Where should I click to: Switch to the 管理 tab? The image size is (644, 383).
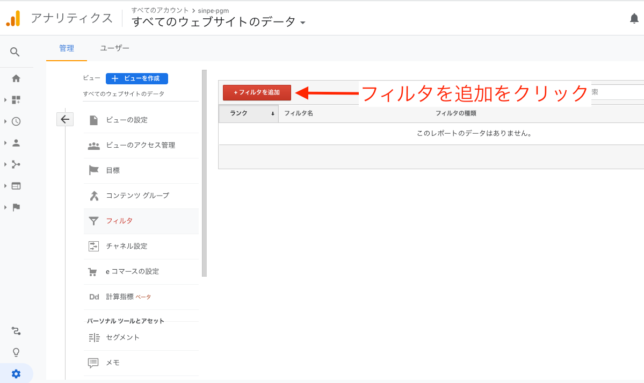click(67, 48)
